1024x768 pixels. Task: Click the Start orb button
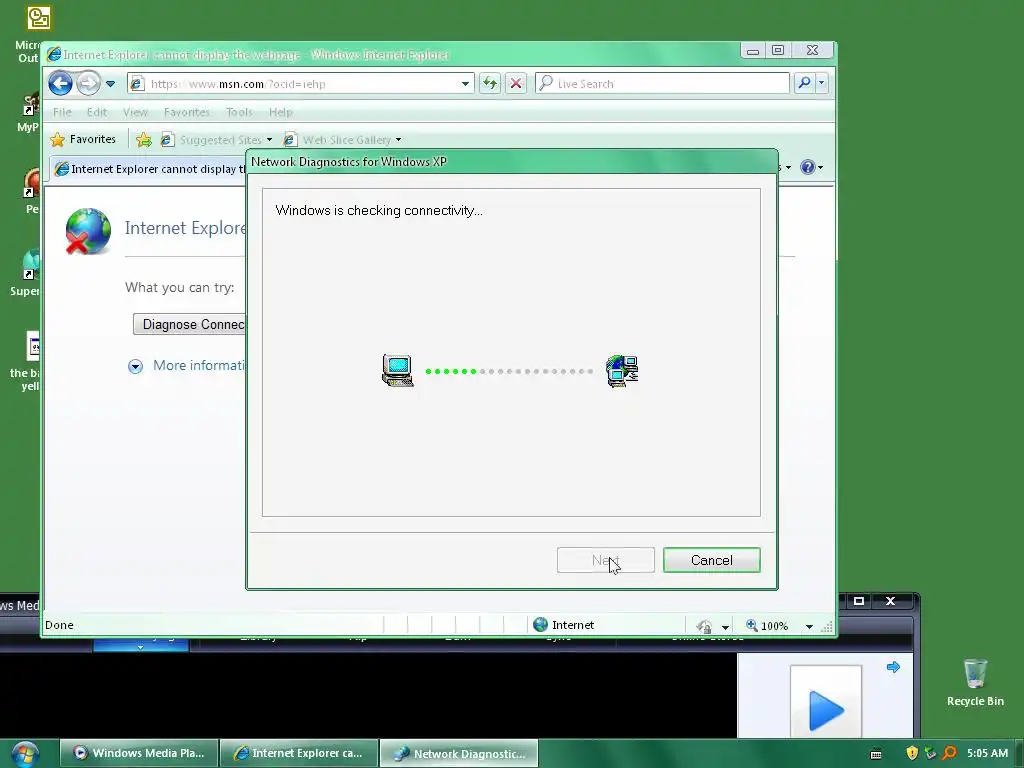[x=25, y=754]
